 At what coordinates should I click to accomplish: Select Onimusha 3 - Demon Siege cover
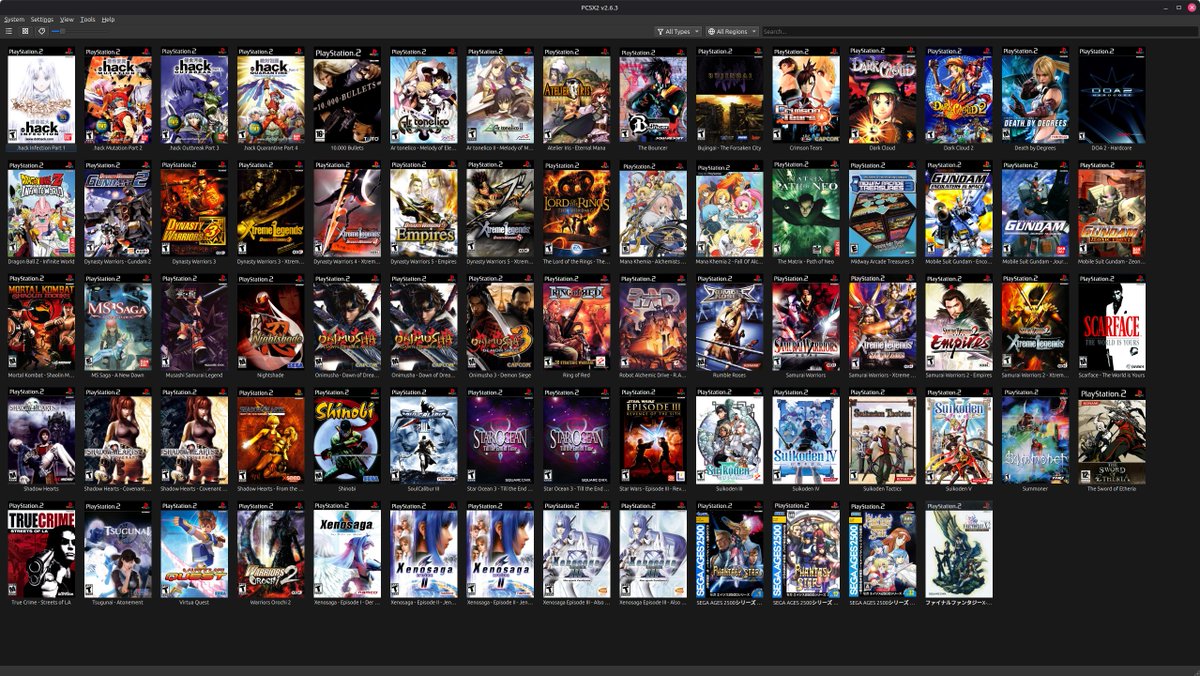500,323
